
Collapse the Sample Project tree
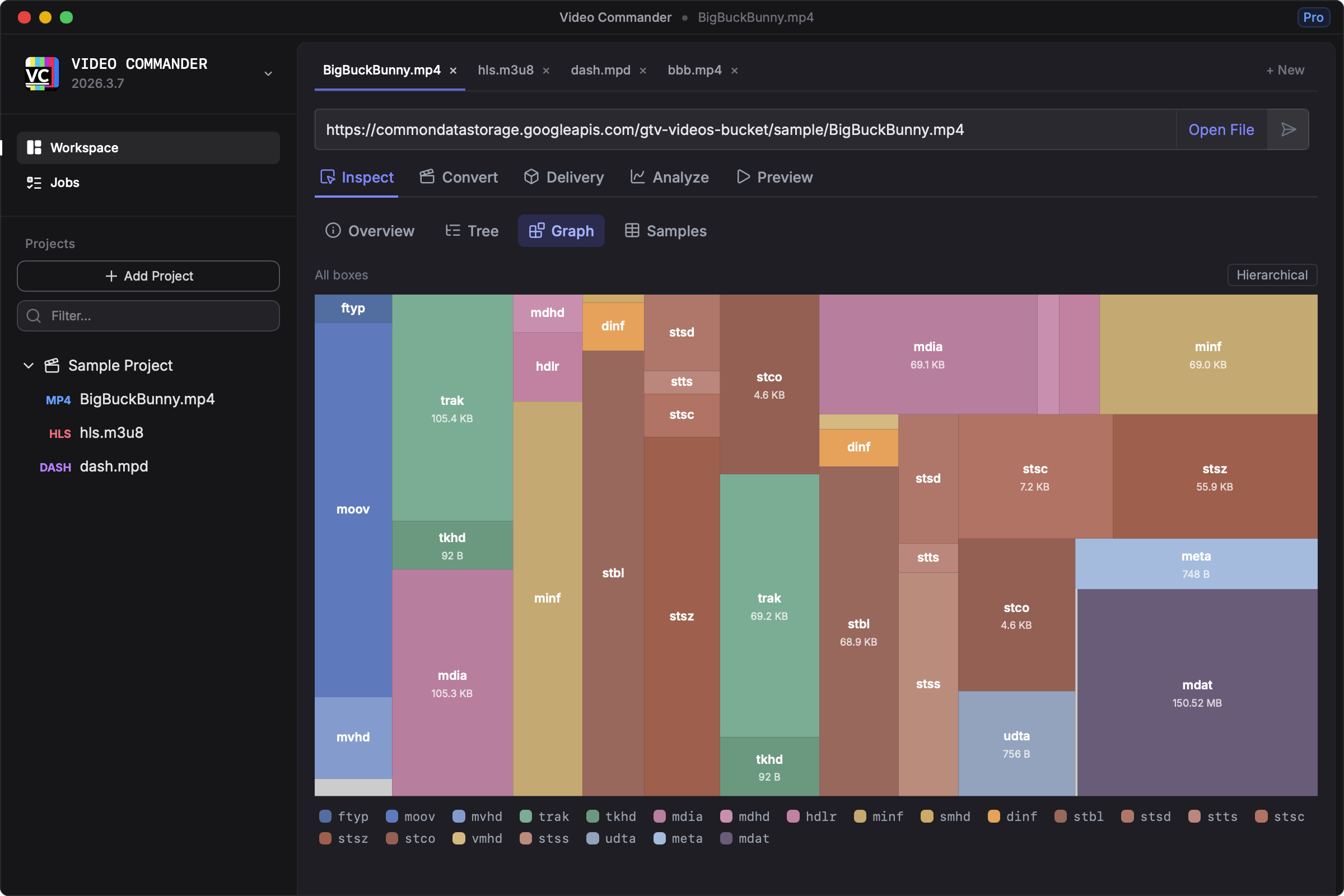29,366
